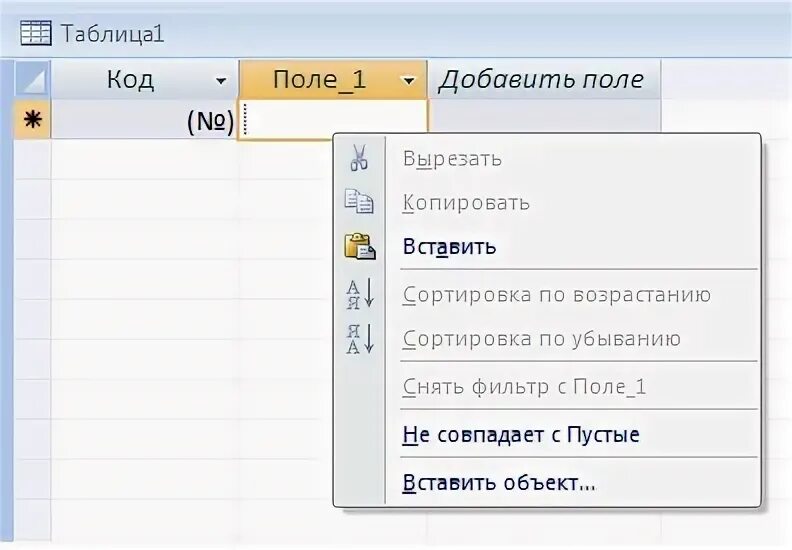The width and height of the screenshot is (792, 550).
Task: Choose Вставить from the context menu
Action: pos(449,246)
